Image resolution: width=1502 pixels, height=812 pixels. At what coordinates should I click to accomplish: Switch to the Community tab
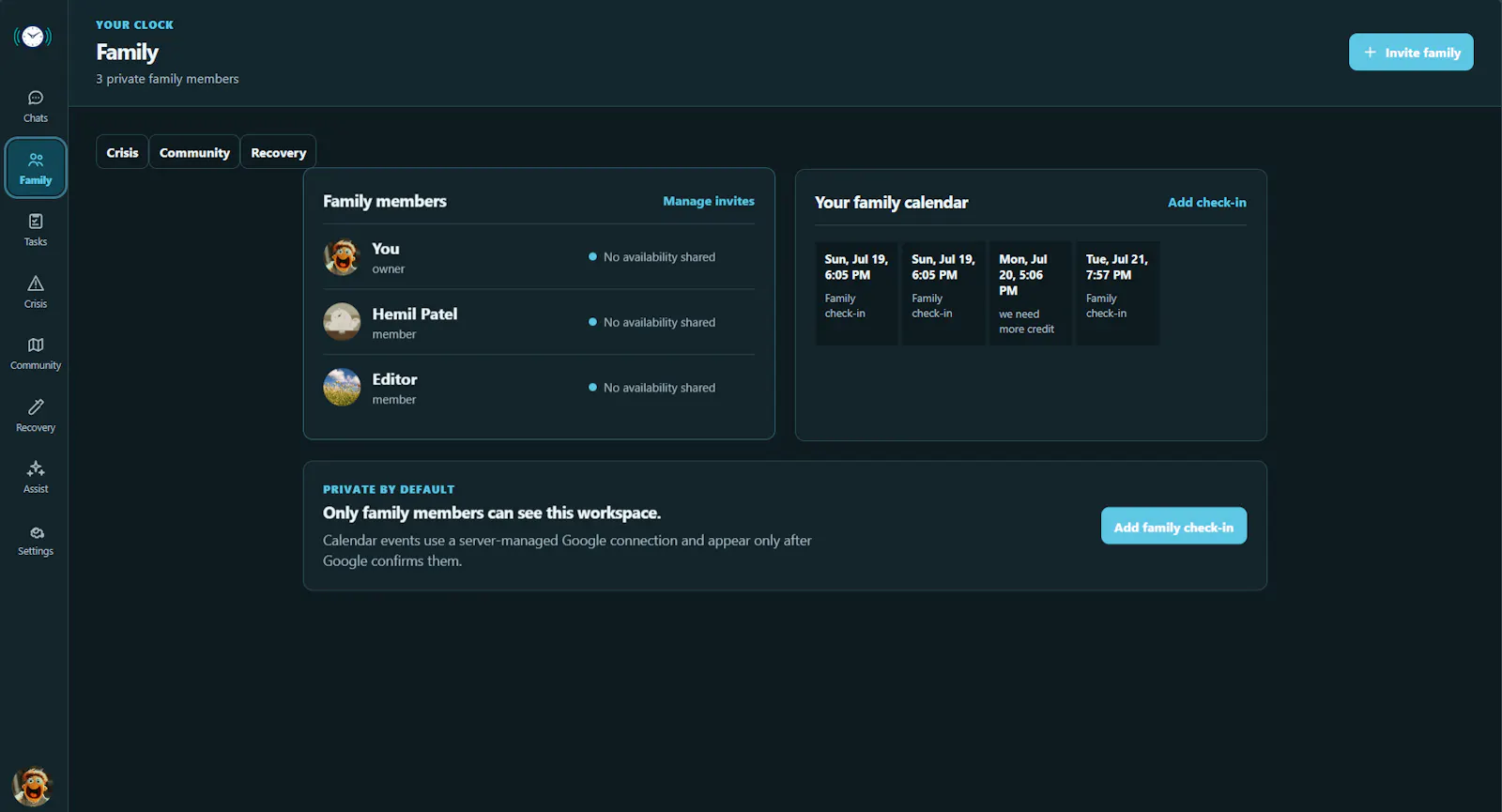194,152
